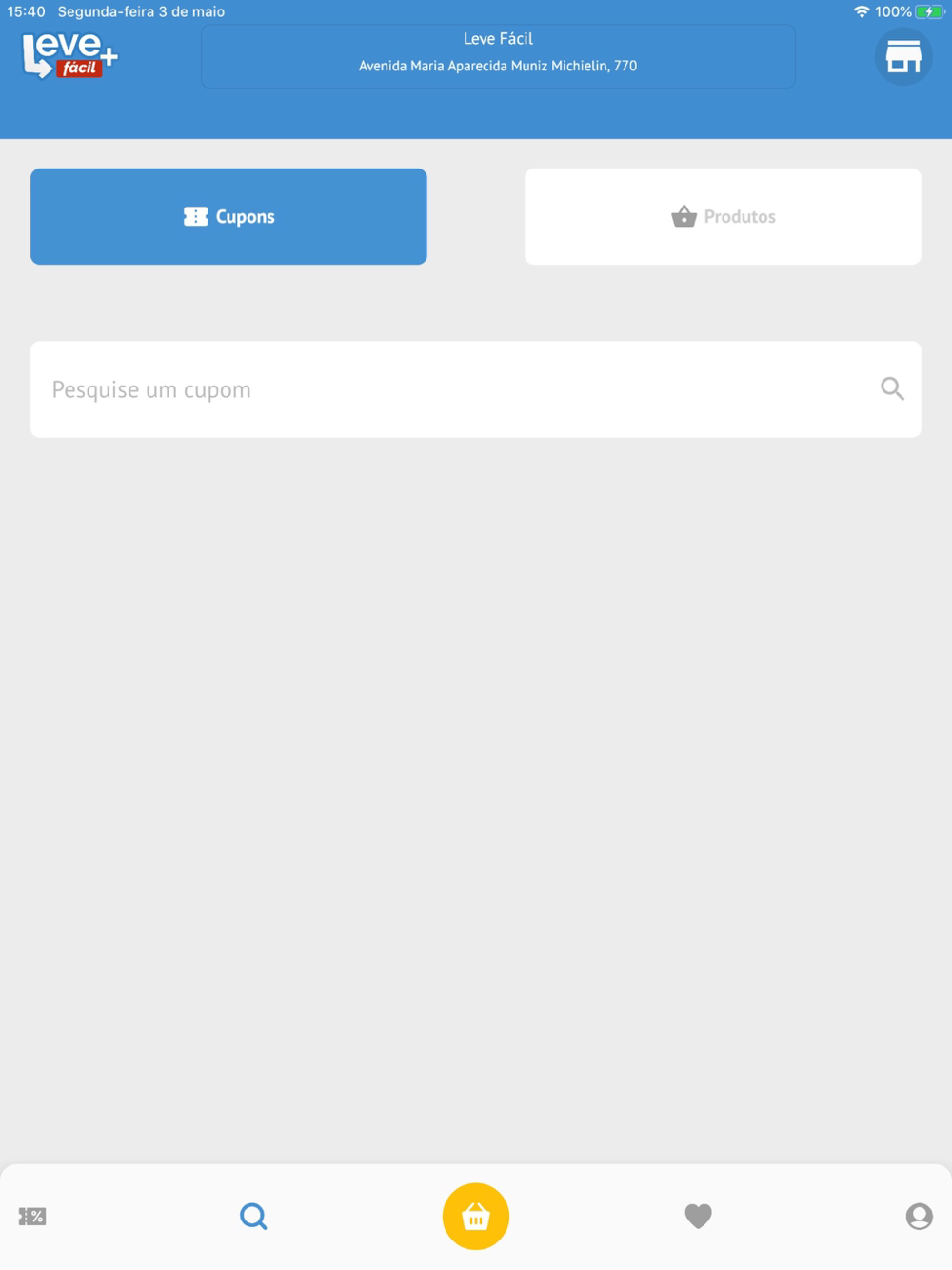Tap the 'Segunda-feira 3 de maio' date
This screenshot has width=952, height=1270.
coord(141,11)
